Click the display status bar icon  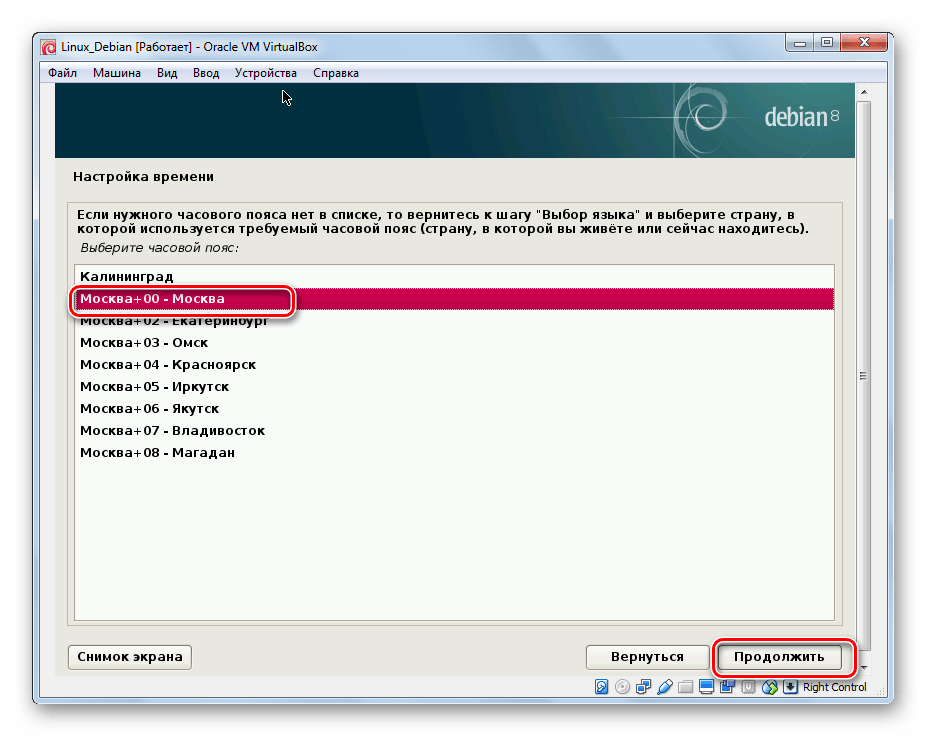pyautogui.click(x=706, y=687)
